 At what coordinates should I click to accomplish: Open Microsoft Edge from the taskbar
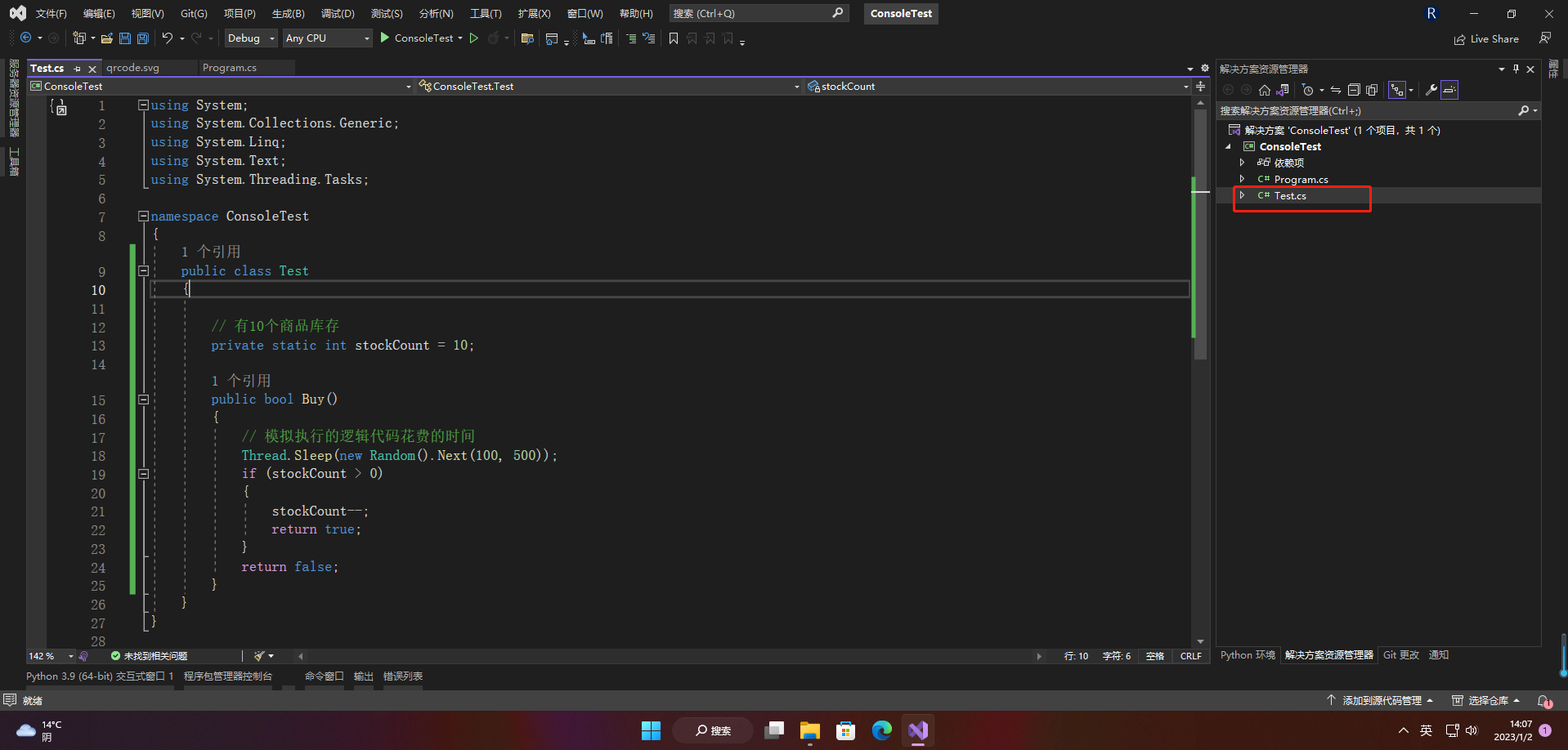click(x=882, y=730)
